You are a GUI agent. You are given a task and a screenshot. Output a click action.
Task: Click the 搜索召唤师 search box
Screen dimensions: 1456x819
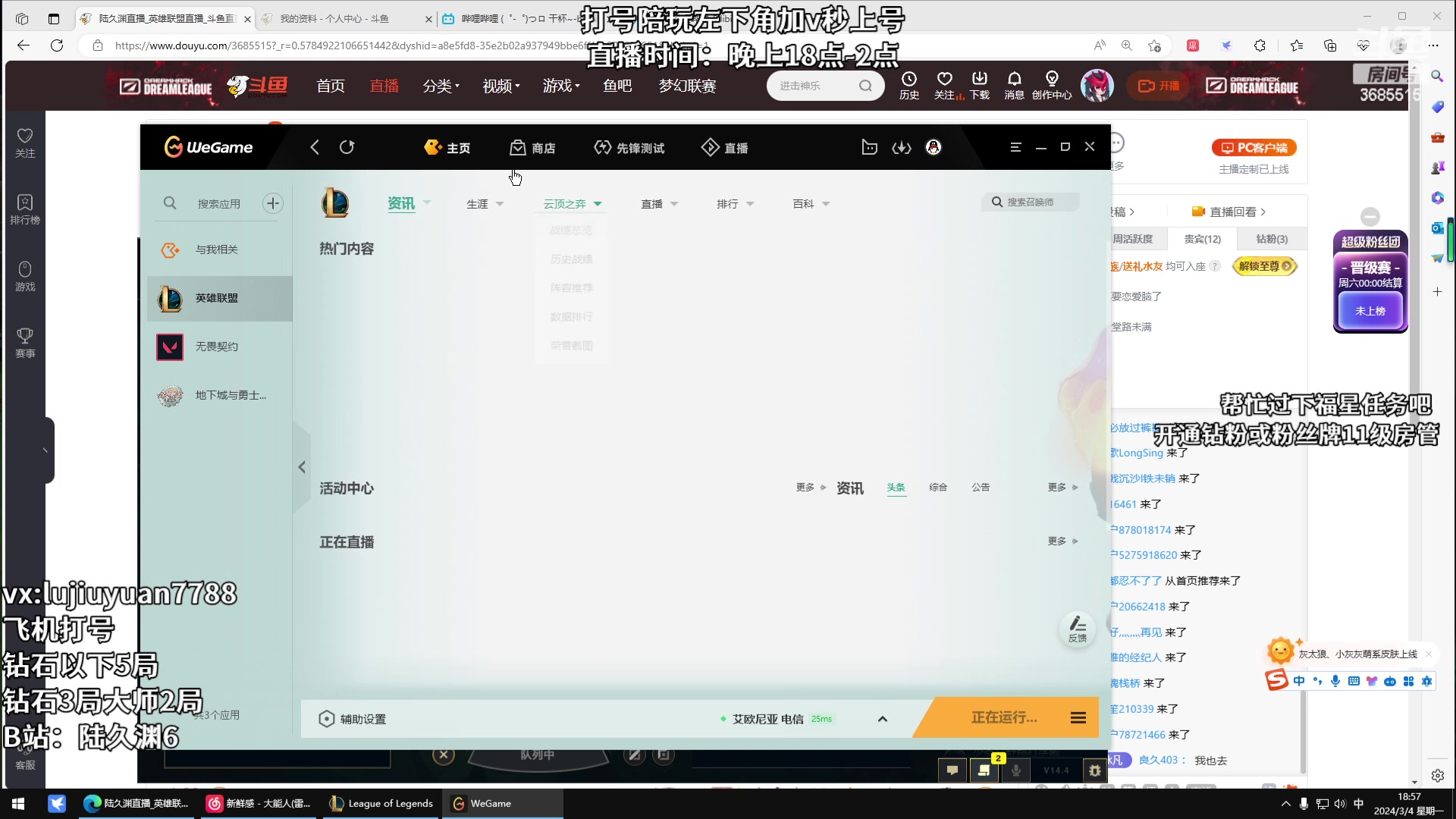click(x=1031, y=202)
